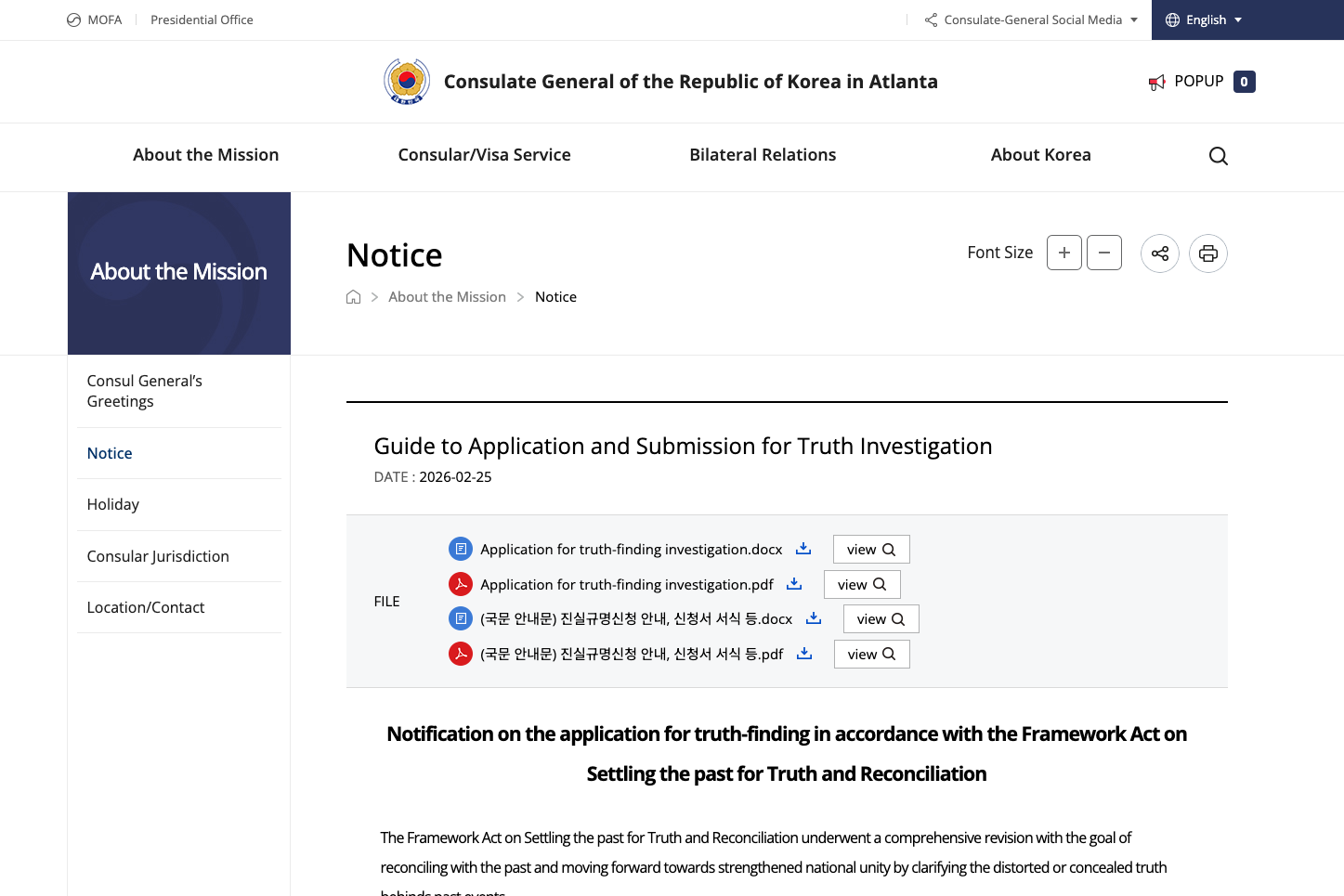This screenshot has width=1344, height=896.
Task: Click the Korean consulate emblem logo
Action: (x=406, y=81)
